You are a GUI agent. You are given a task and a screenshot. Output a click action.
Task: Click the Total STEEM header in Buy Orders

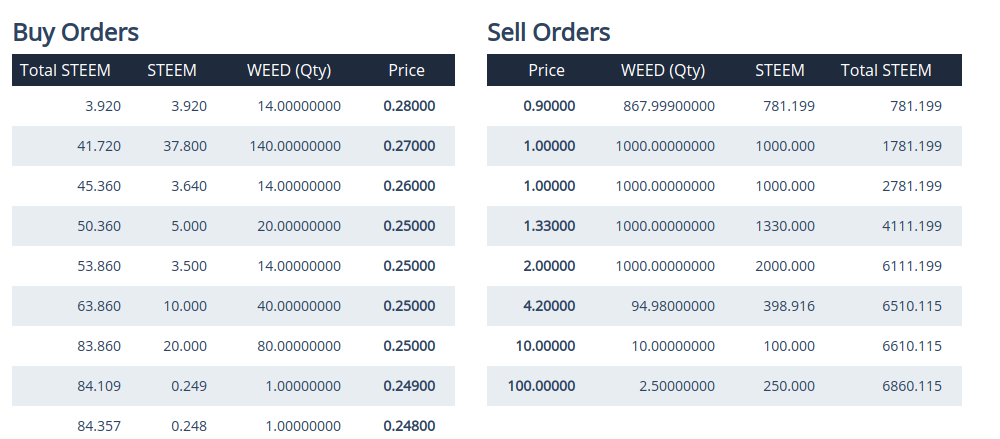tap(65, 70)
